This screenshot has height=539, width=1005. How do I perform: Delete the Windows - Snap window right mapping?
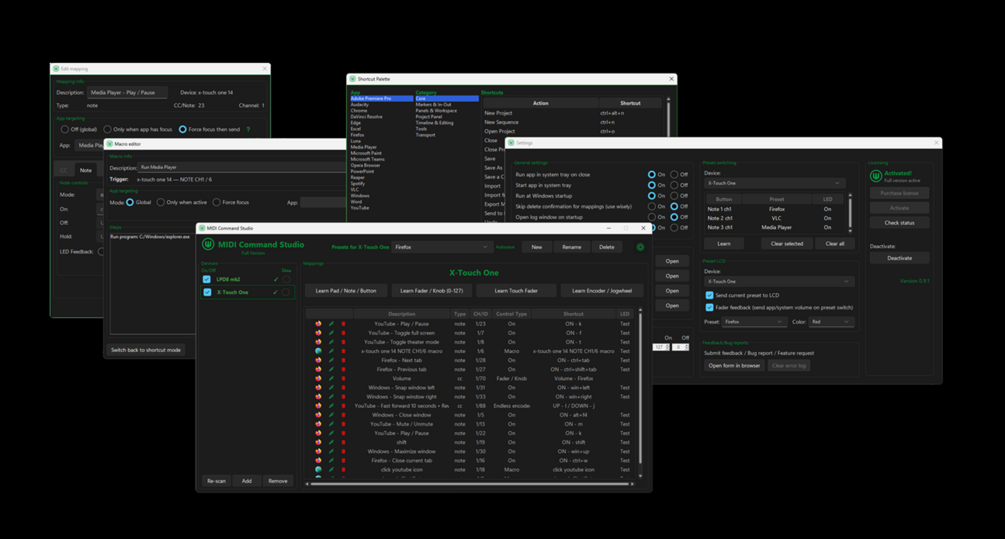click(343, 397)
